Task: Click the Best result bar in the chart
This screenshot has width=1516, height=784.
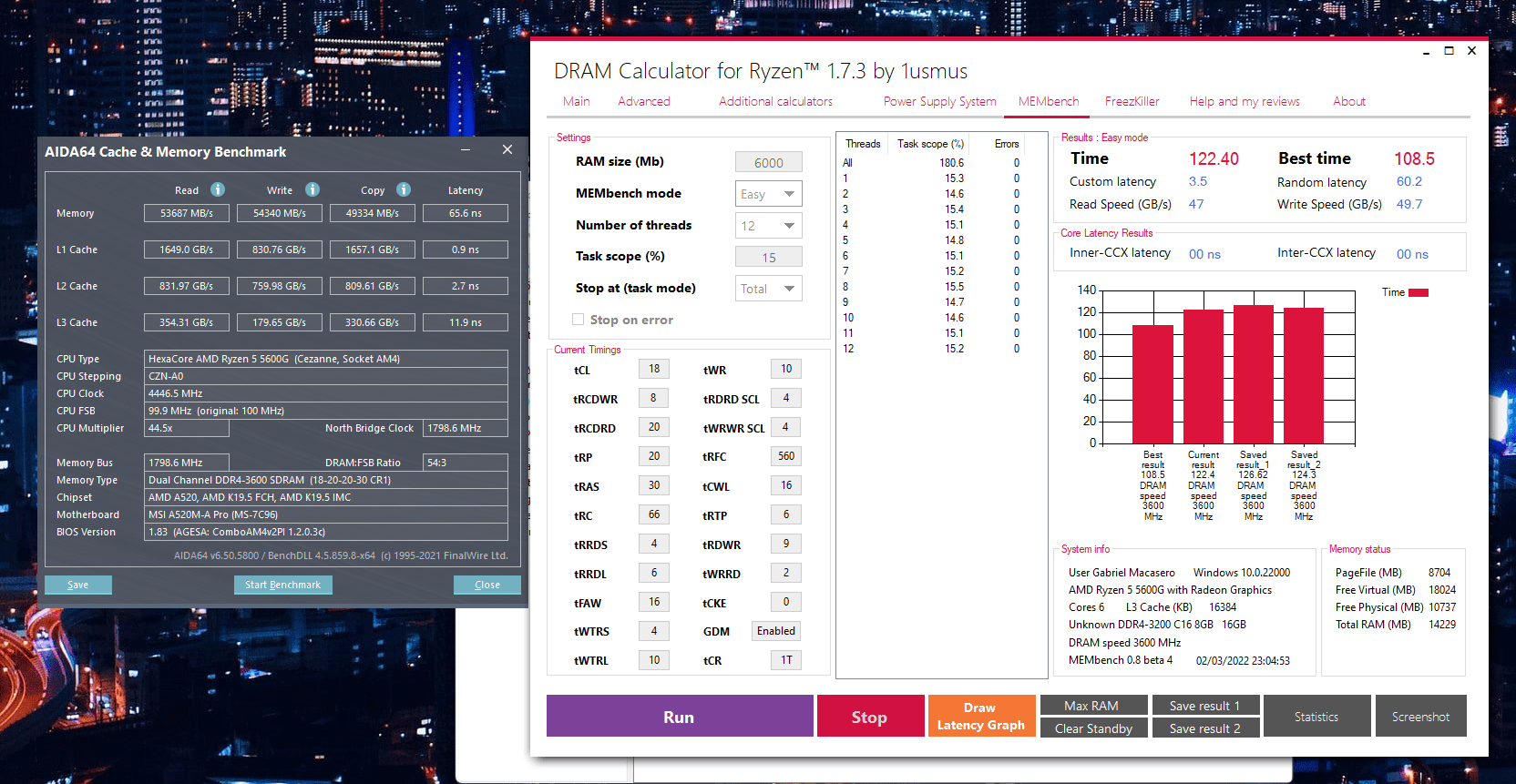Action: click(x=1152, y=384)
